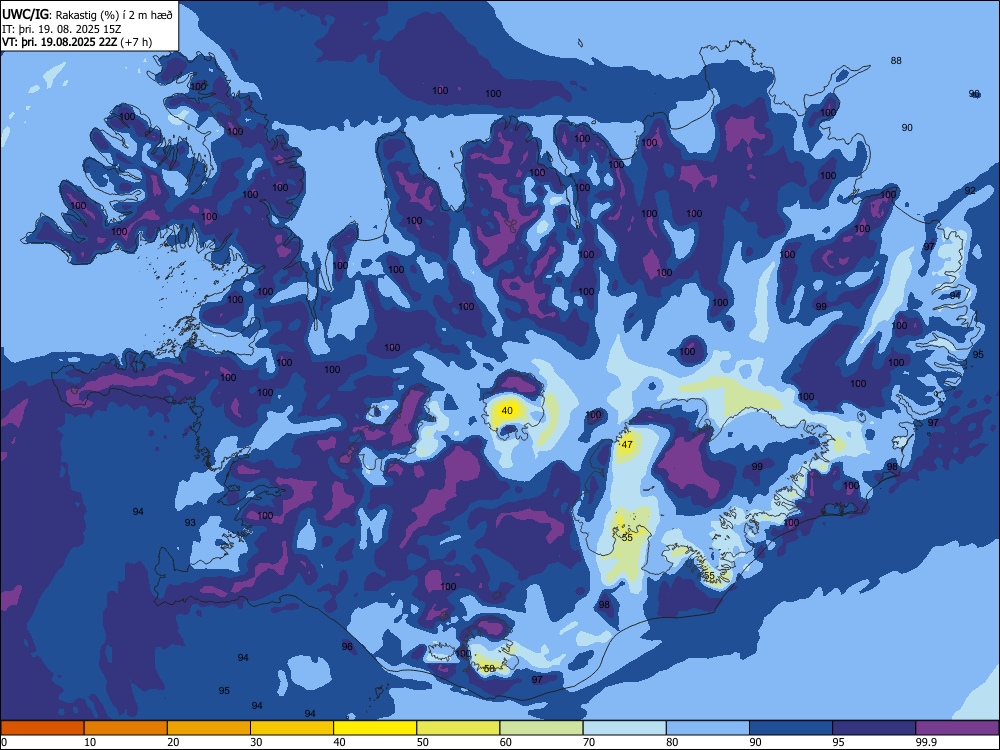The height and width of the screenshot is (750, 1000).
Task: Pick the purple legend swatch above 99.9
Action: [x=957, y=728]
